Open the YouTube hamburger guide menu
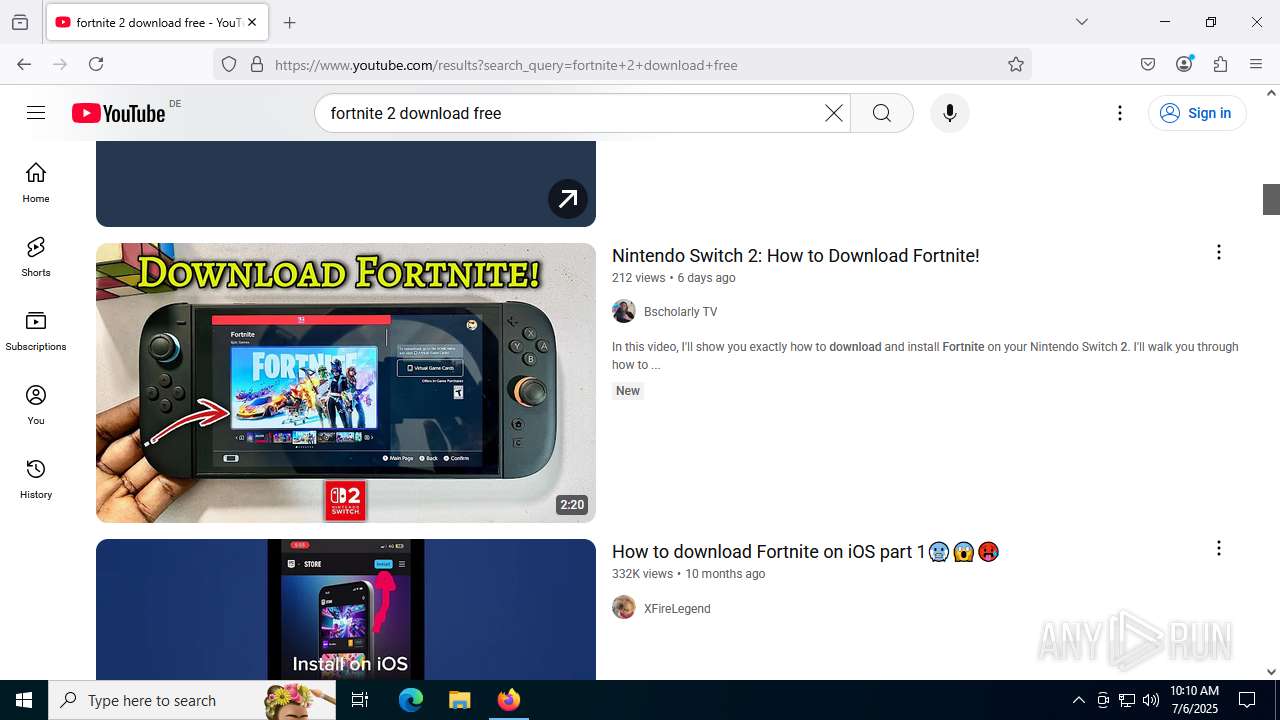Screen dimensions: 1280x720 click(36, 113)
